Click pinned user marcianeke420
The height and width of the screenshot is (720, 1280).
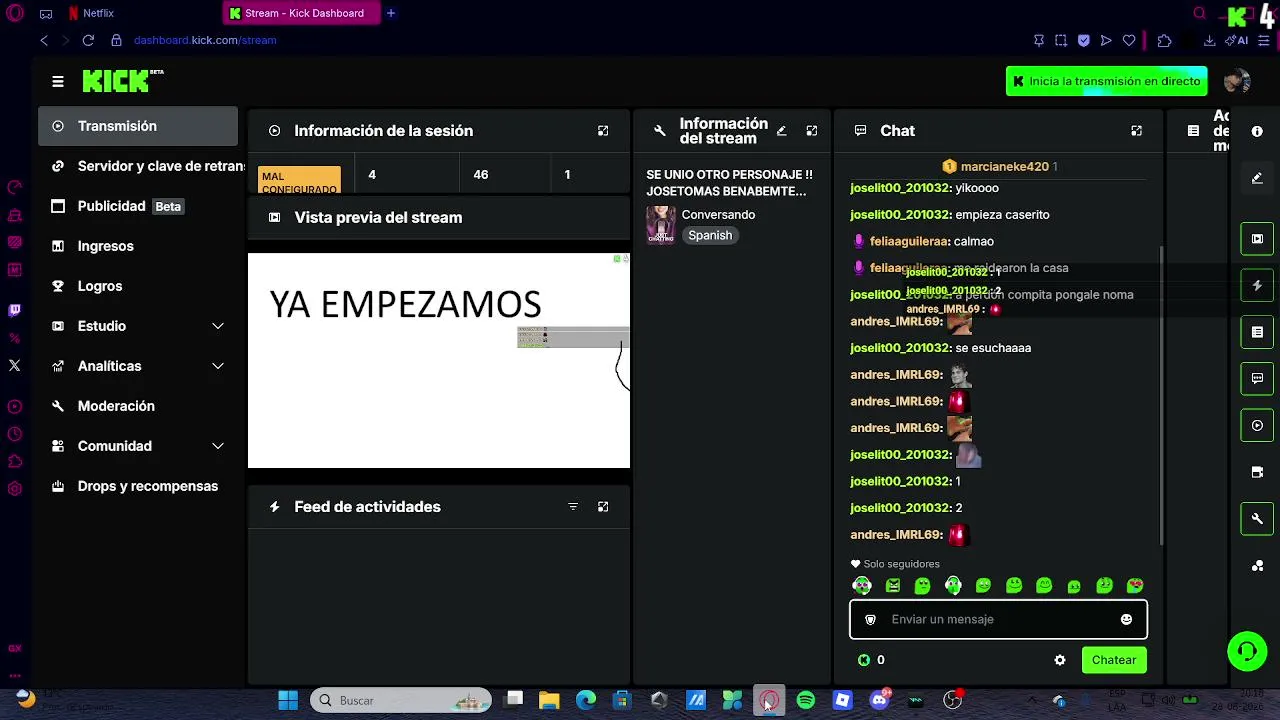point(1004,167)
